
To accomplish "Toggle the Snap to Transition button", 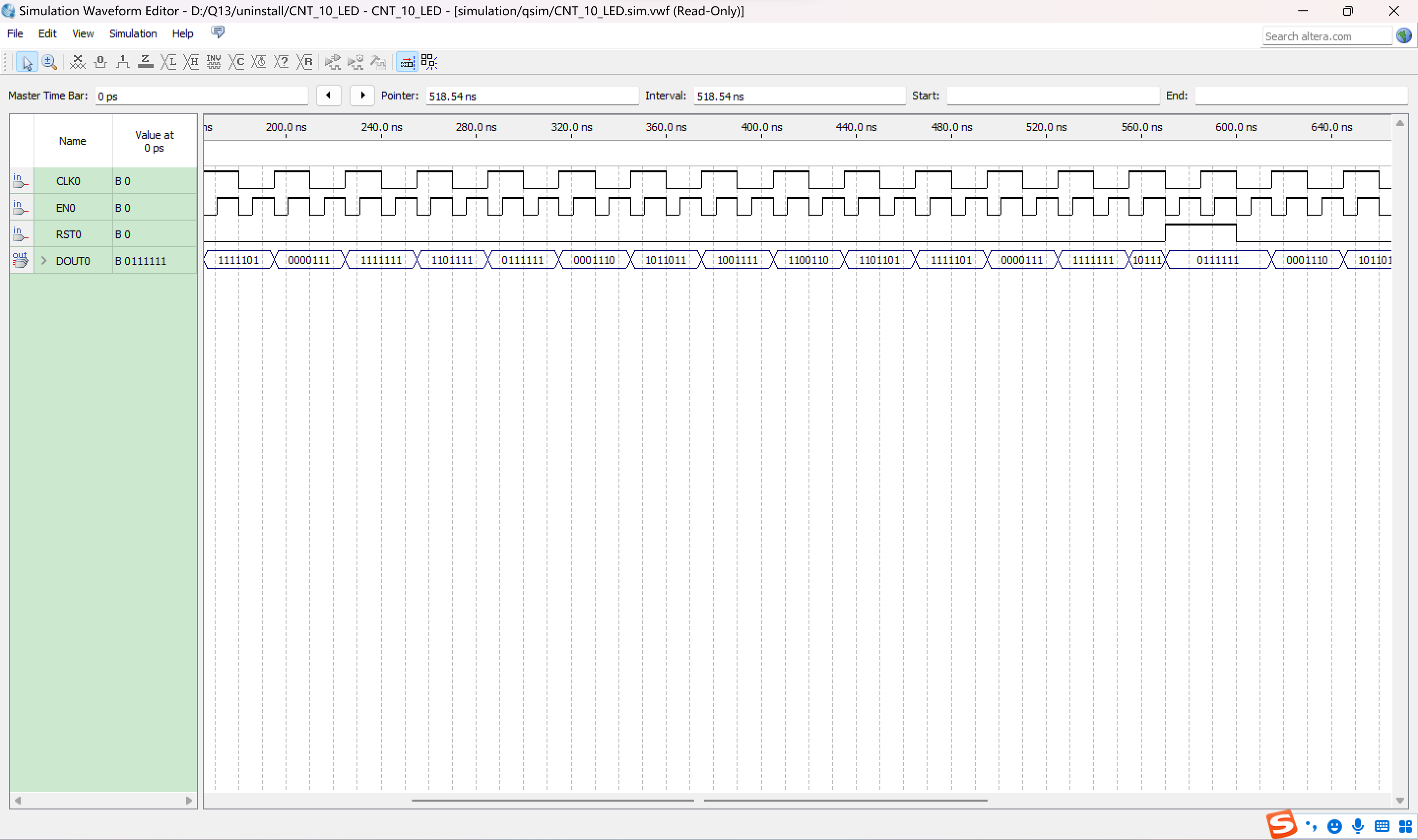I will click(406, 62).
